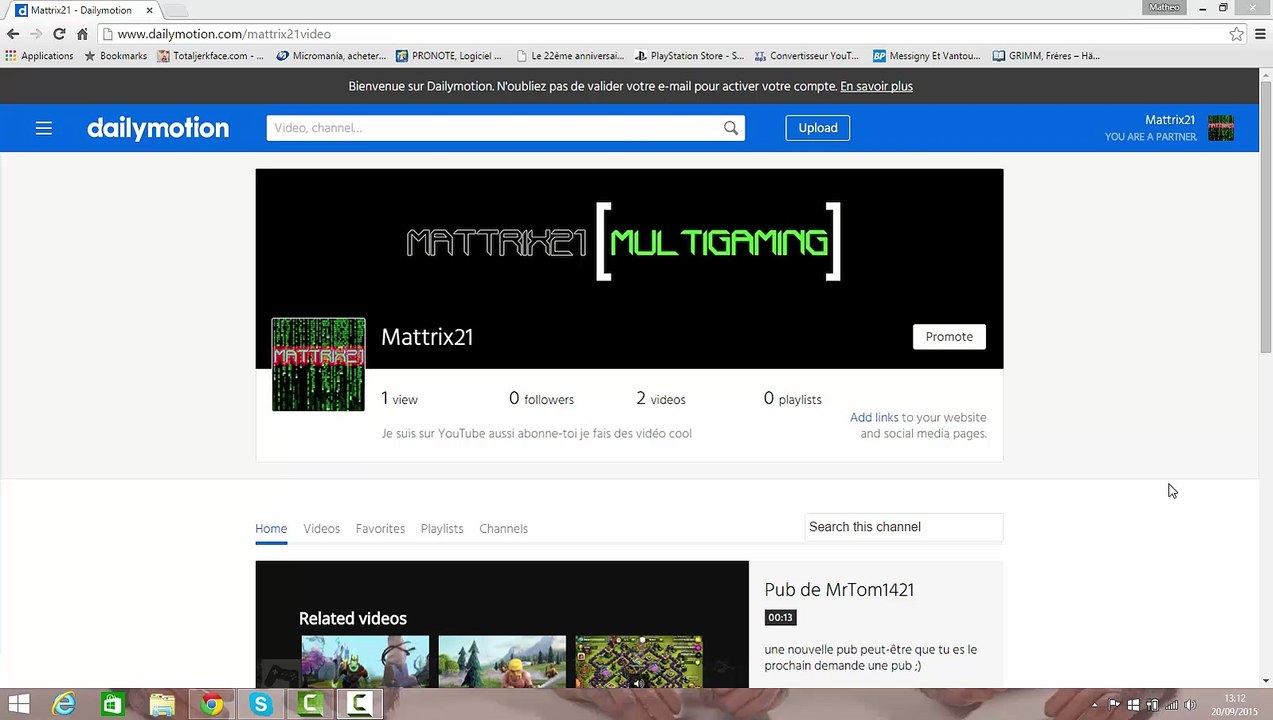Click the Mattrix21 username in header
This screenshot has width=1273, height=720.
point(1170,120)
